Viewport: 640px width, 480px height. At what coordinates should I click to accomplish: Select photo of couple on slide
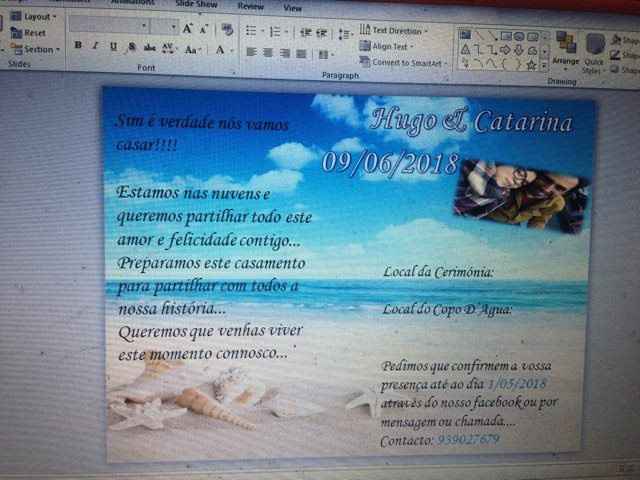(x=522, y=196)
